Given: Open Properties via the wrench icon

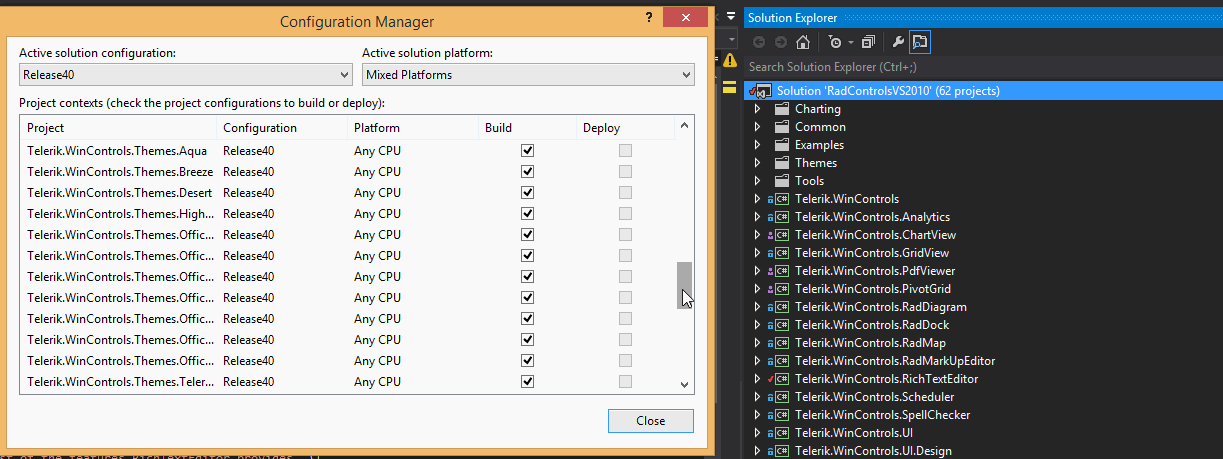Looking at the screenshot, I should [x=897, y=42].
